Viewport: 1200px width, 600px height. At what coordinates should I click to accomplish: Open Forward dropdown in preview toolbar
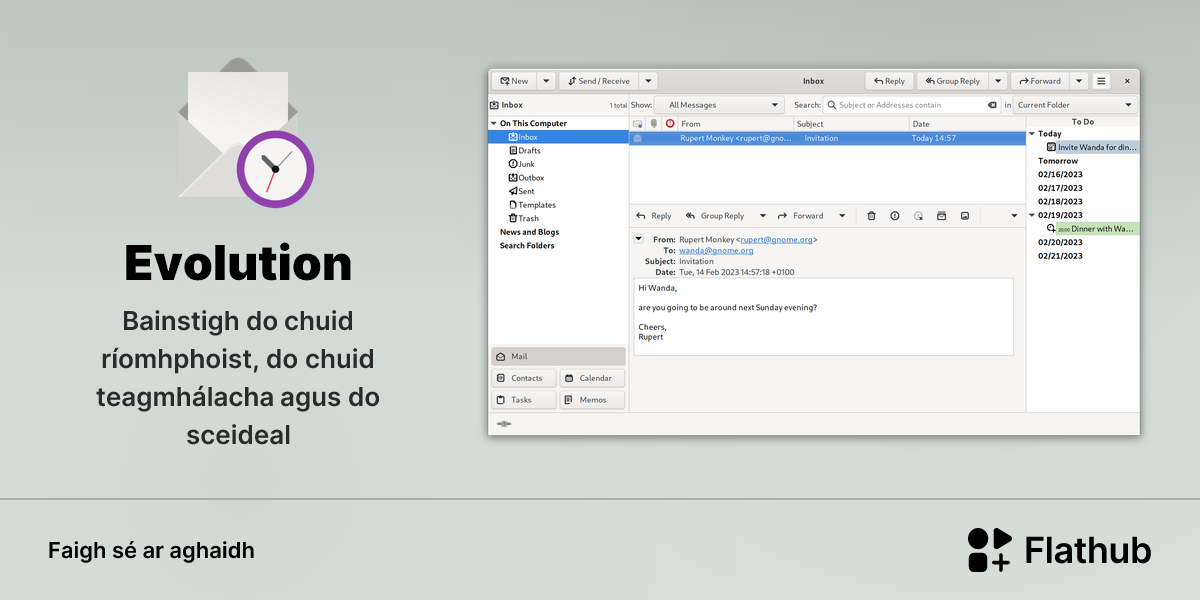tap(842, 216)
